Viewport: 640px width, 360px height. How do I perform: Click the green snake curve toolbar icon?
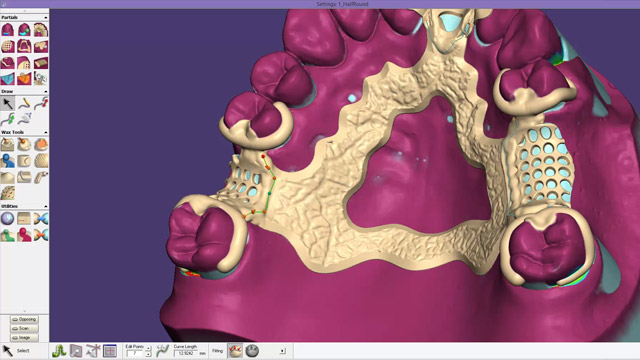click(x=59, y=351)
